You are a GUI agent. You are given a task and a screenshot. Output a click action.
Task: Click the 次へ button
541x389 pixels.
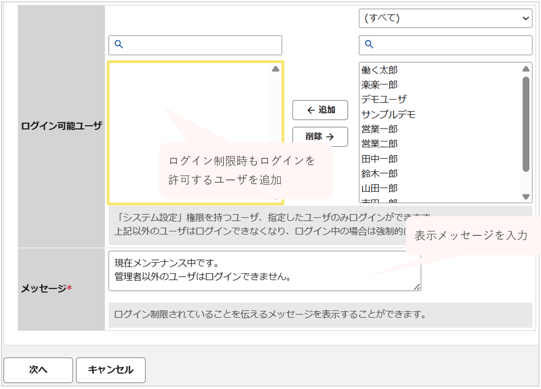pyautogui.click(x=38, y=370)
